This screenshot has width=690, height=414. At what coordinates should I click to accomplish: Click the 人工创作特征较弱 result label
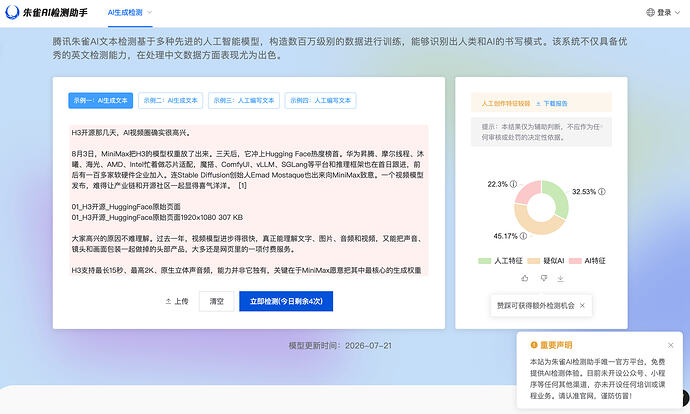click(x=506, y=104)
